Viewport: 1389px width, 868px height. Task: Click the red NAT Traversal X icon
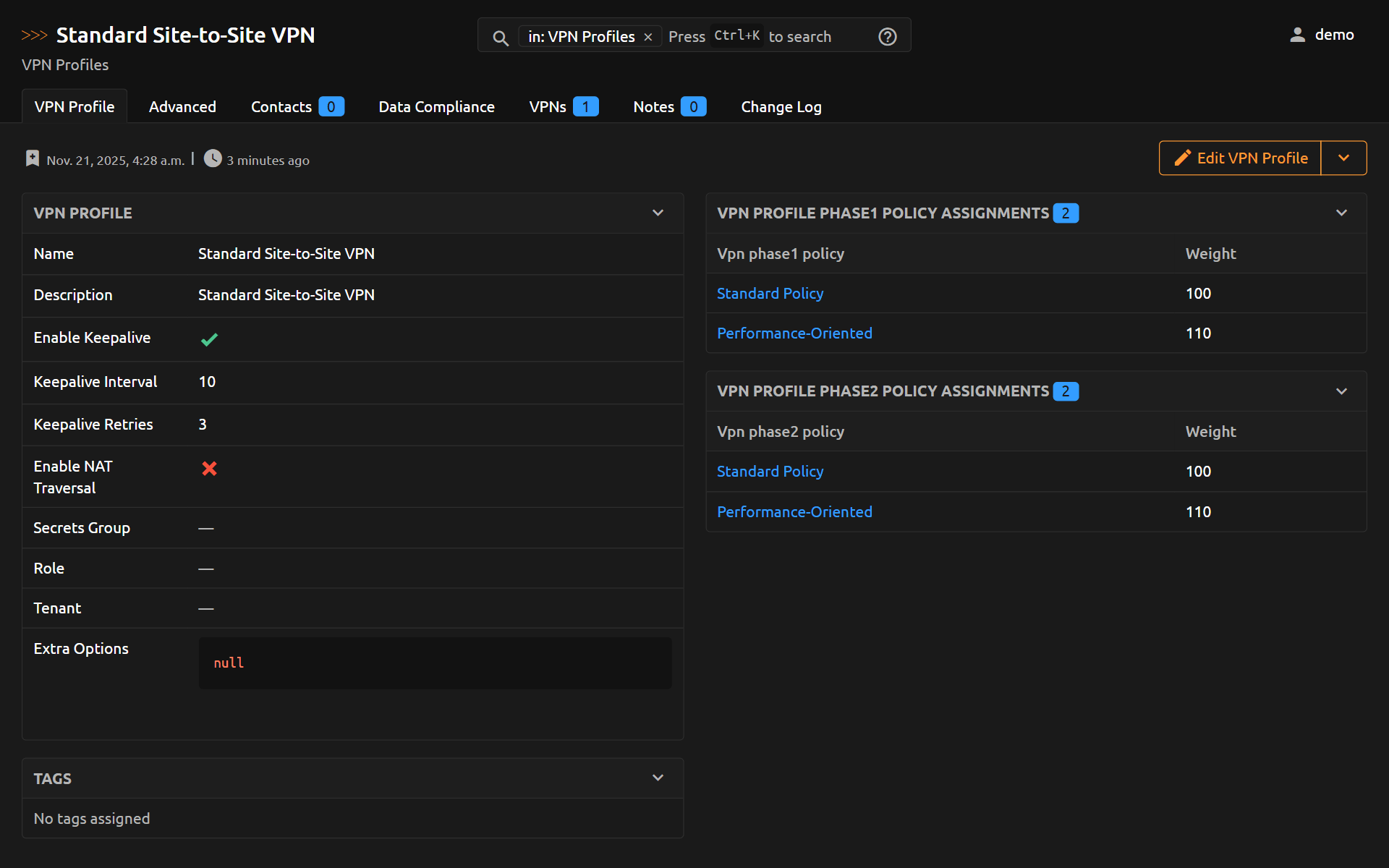tap(209, 469)
